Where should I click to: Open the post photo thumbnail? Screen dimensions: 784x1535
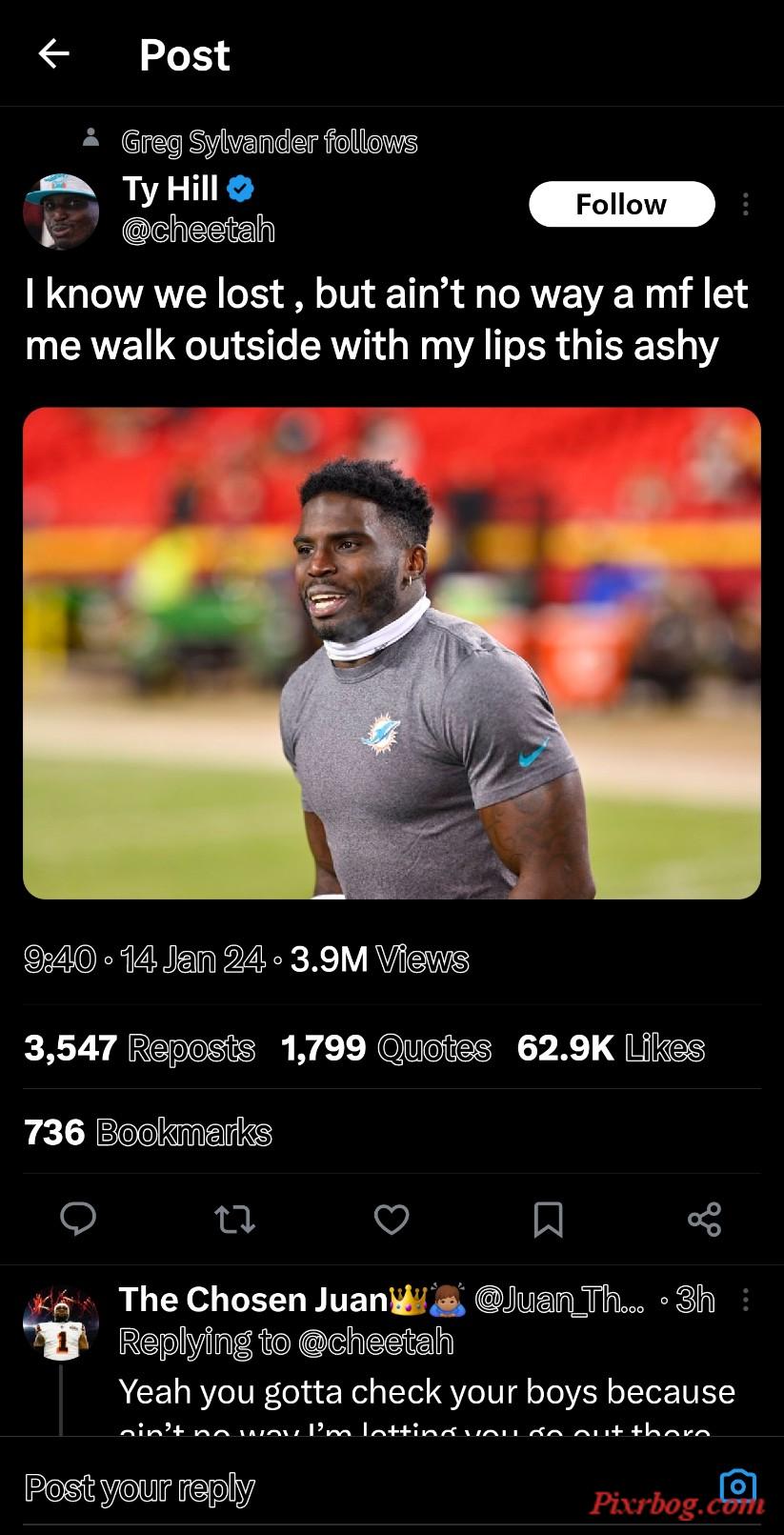[392, 653]
